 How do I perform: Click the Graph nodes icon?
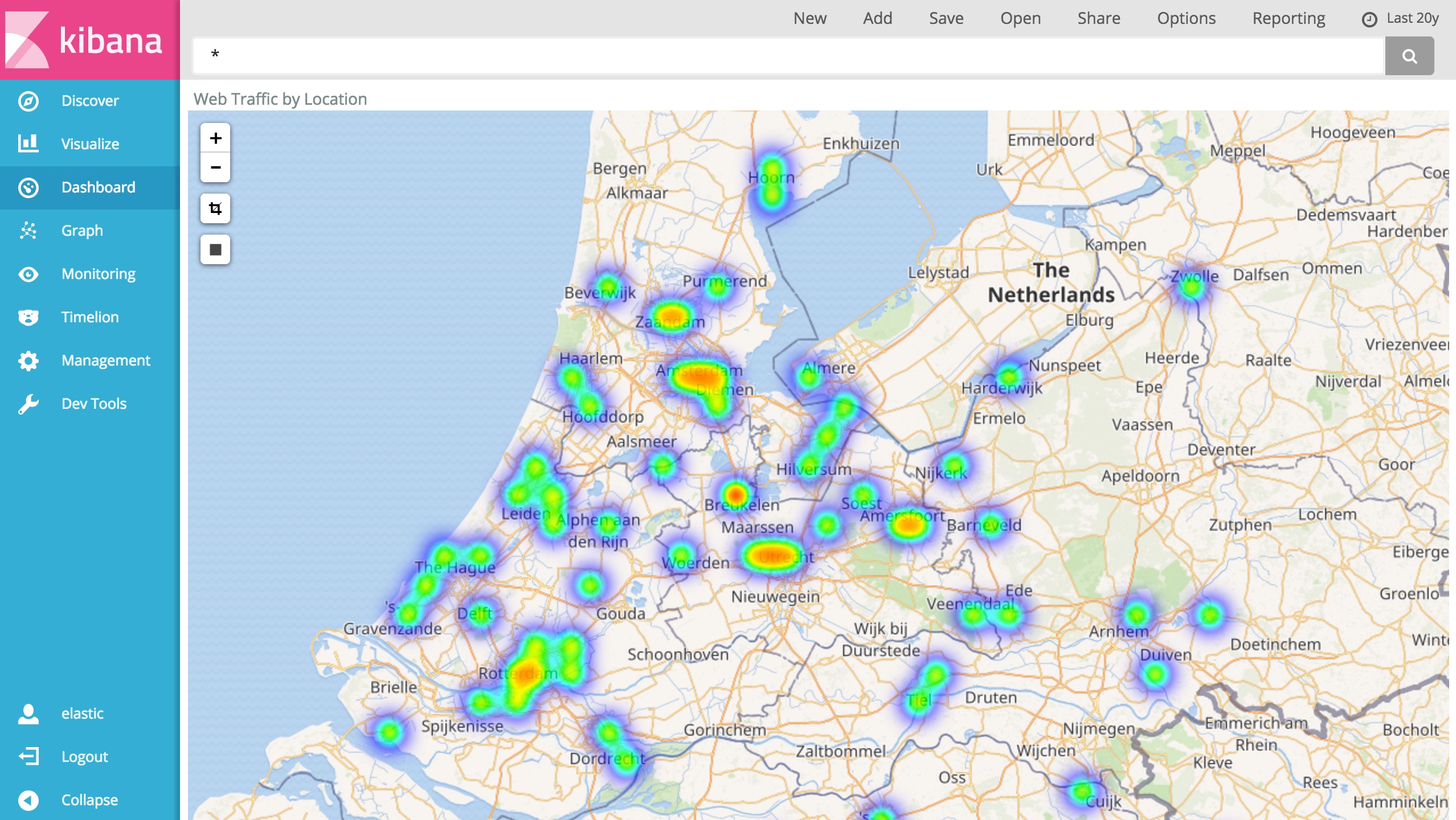pos(28,230)
